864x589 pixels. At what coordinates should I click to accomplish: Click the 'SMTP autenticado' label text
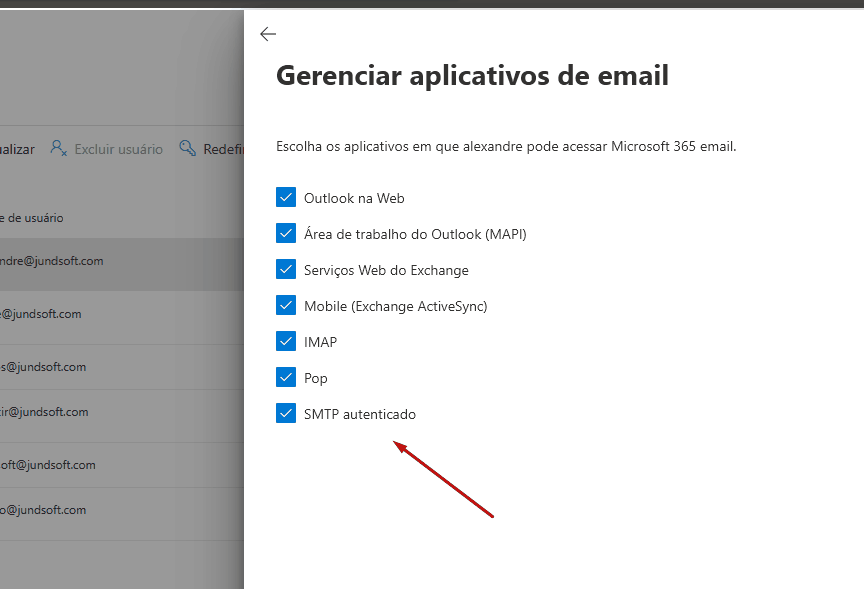click(x=359, y=414)
